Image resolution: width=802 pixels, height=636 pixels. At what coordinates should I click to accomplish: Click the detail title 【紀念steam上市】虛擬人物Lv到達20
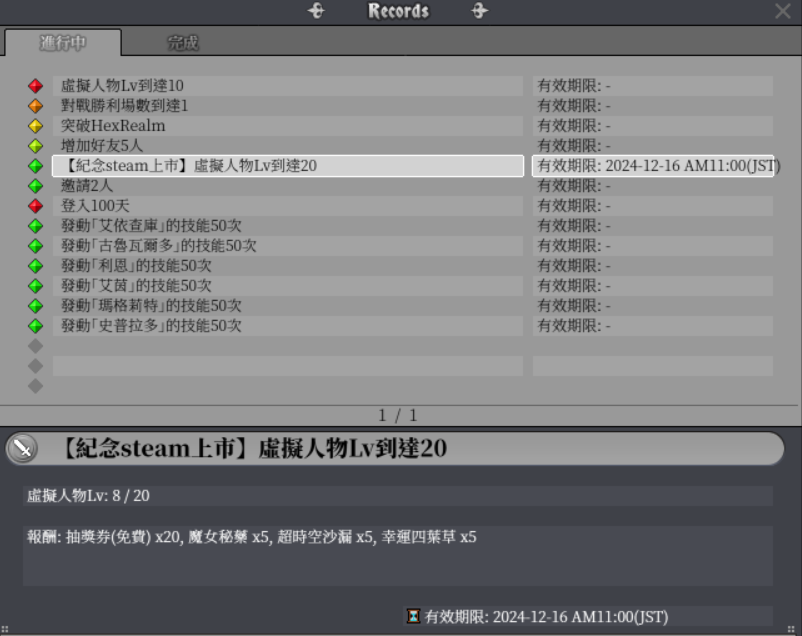pos(254,449)
